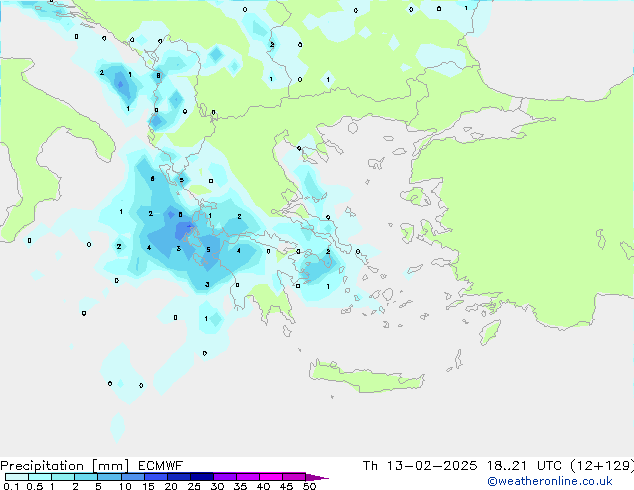Click the 30–35 mm purple swatch
The height and width of the screenshot is (490, 634).
[x=224, y=477]
